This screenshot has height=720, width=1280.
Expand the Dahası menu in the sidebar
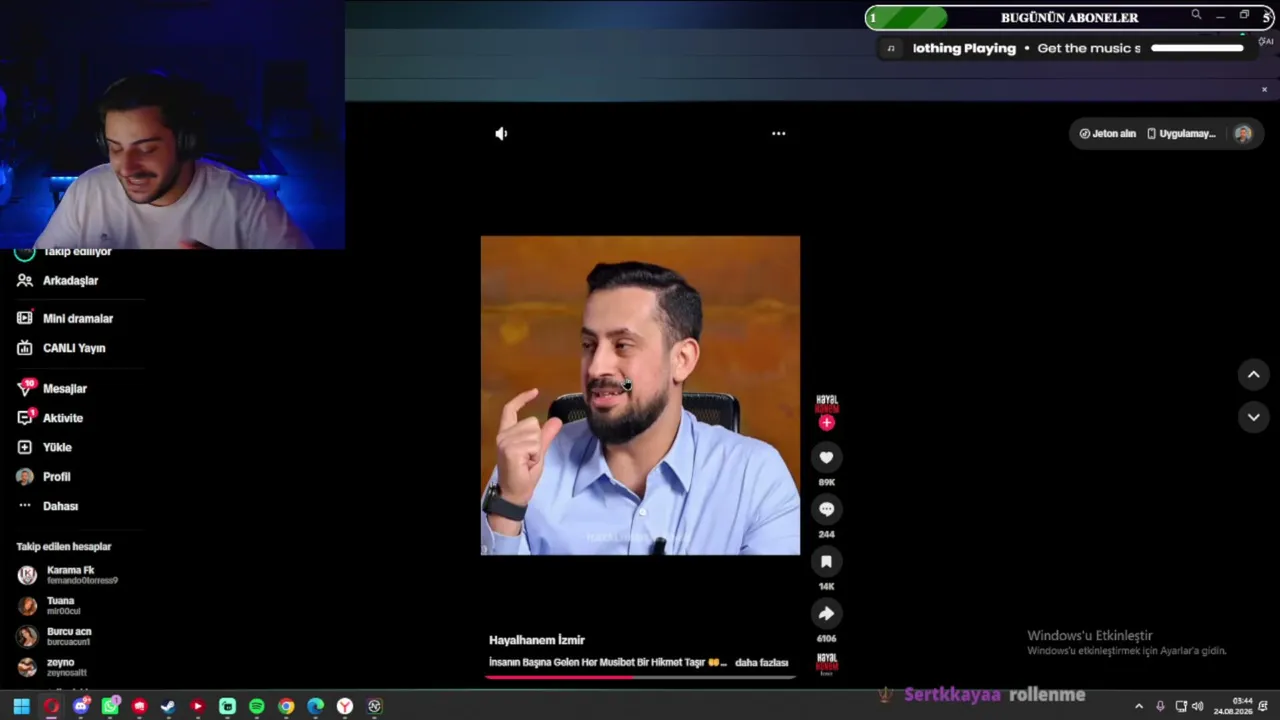point(47,506)
